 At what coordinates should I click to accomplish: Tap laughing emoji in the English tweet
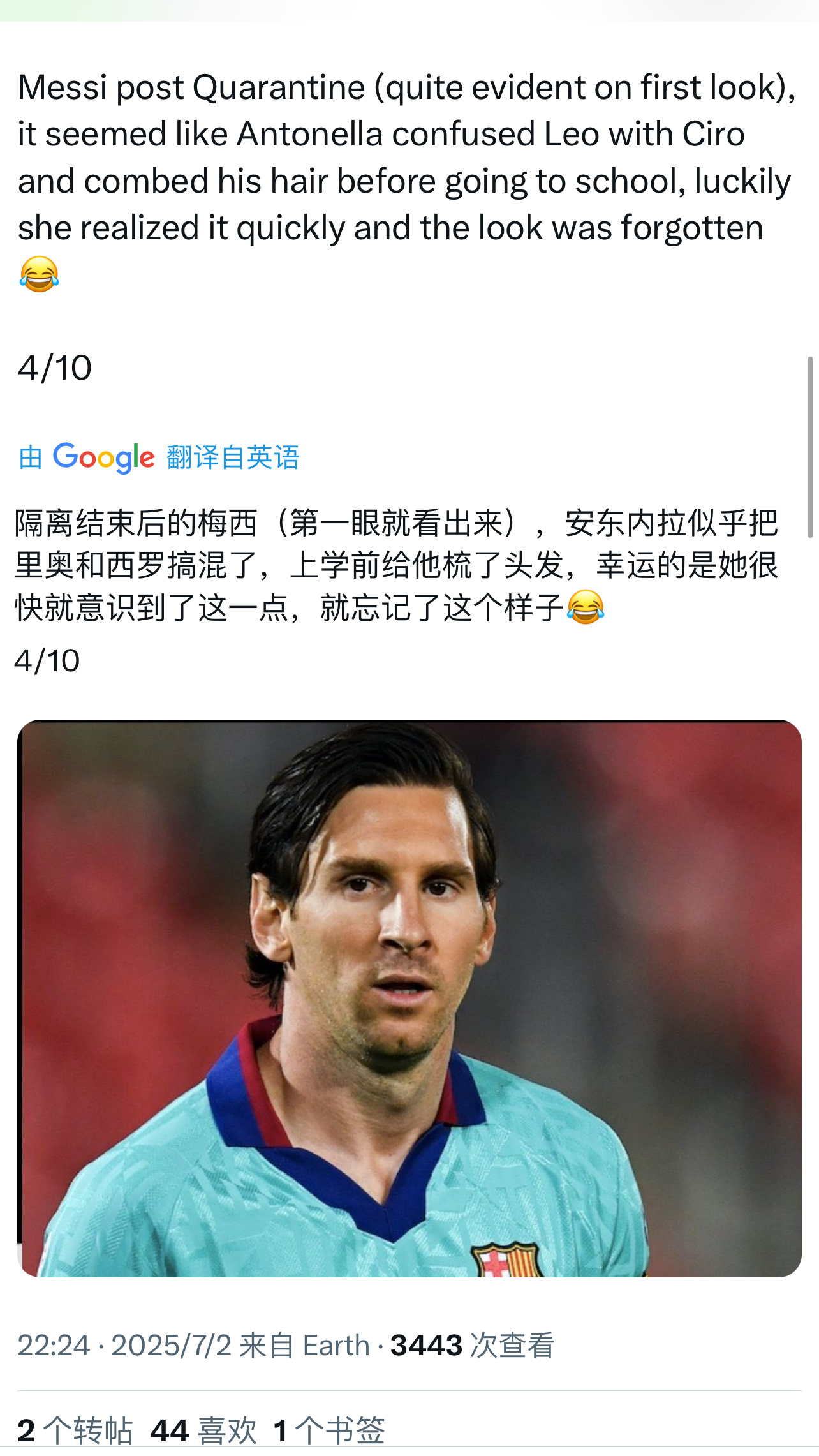click(39, 274)
